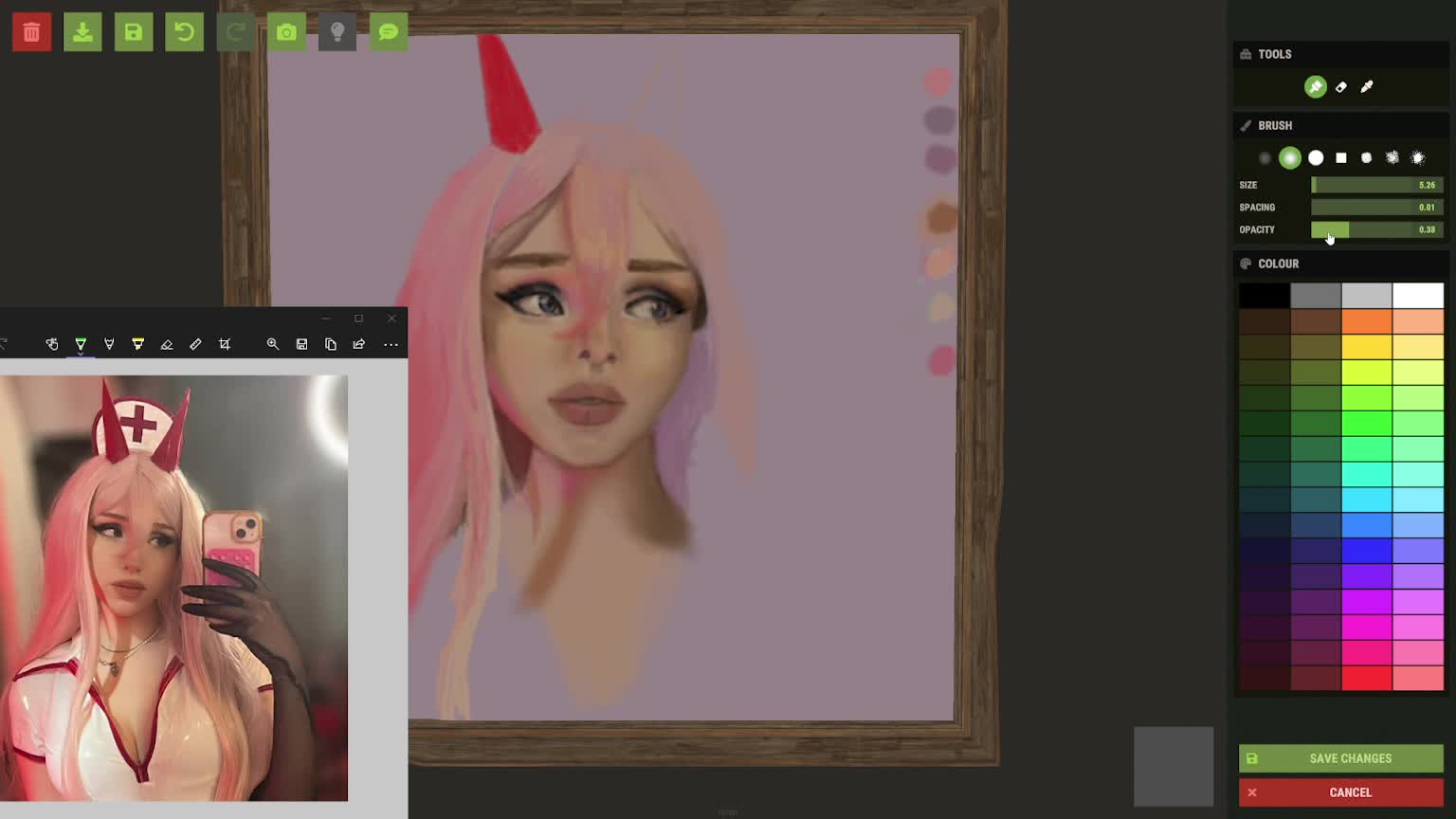Click the green download arrow button
The width and height of the screenshot is (1456, 819).
pos(82,32)
